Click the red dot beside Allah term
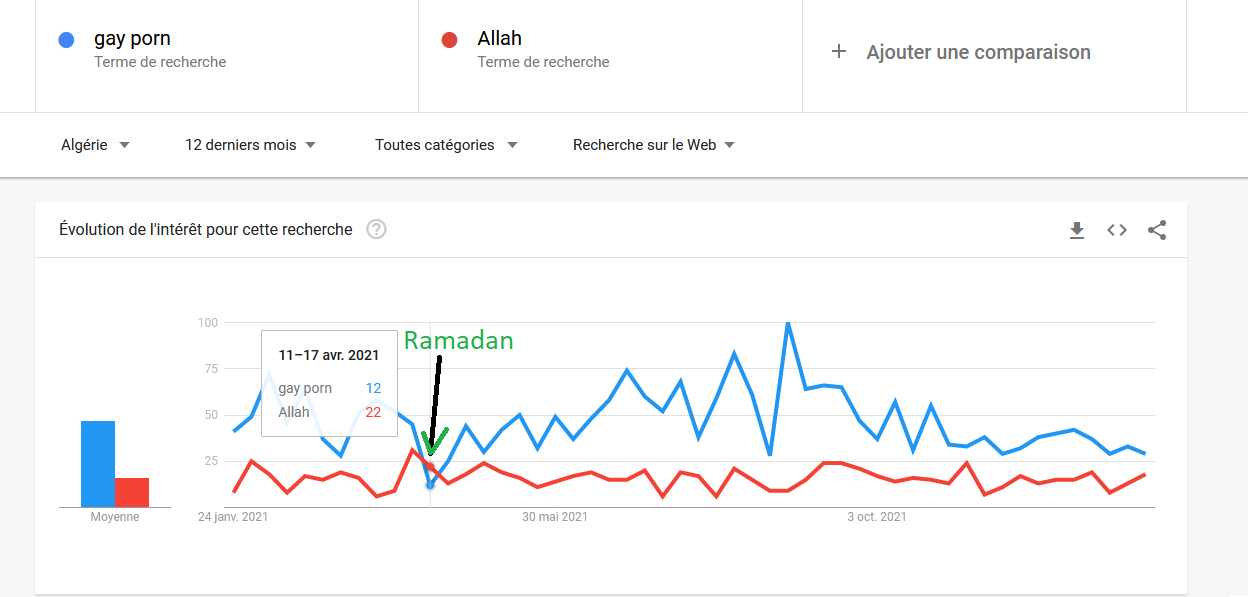The height and width of the screenshot is (597, 1248). pos(449,40)
